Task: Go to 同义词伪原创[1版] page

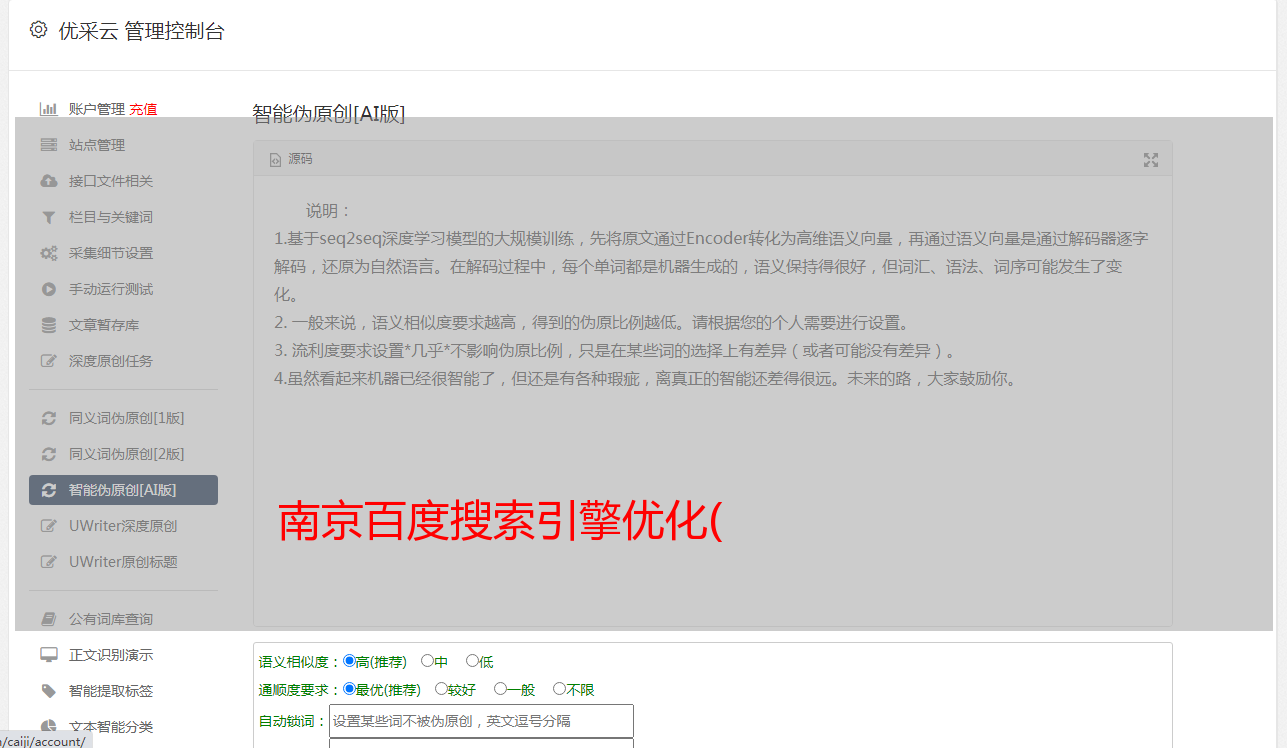Action: (x=127, y=418)
